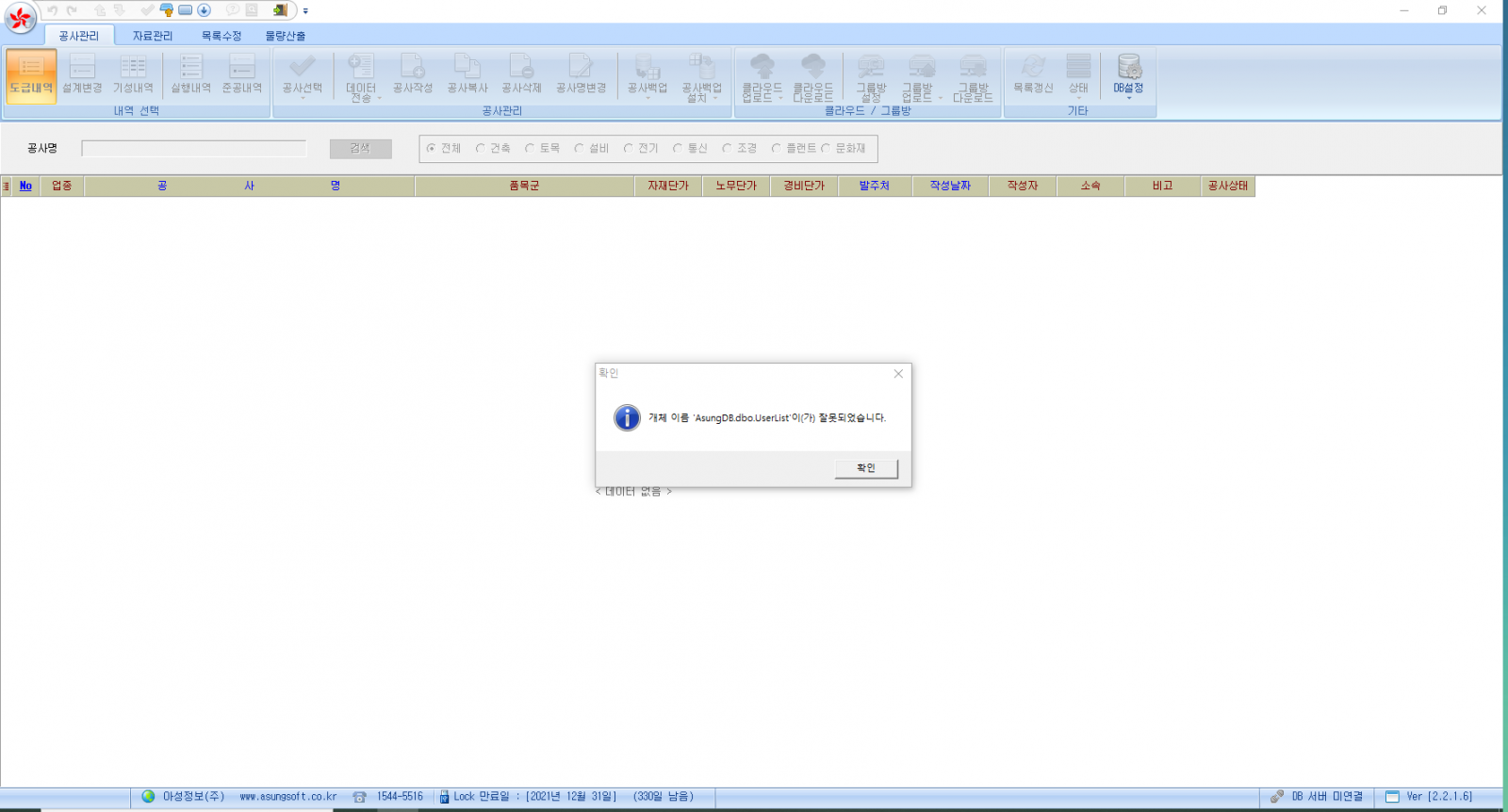Click the 도급내역 ribbon icon

point(31,74)
